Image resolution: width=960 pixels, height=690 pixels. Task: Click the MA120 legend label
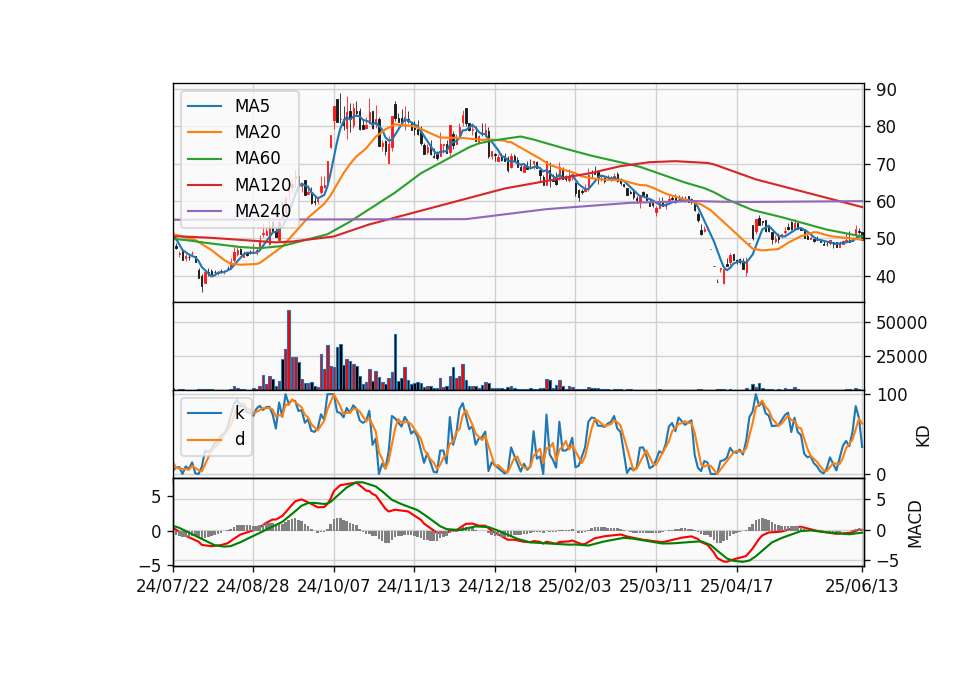tap(263, 184)
